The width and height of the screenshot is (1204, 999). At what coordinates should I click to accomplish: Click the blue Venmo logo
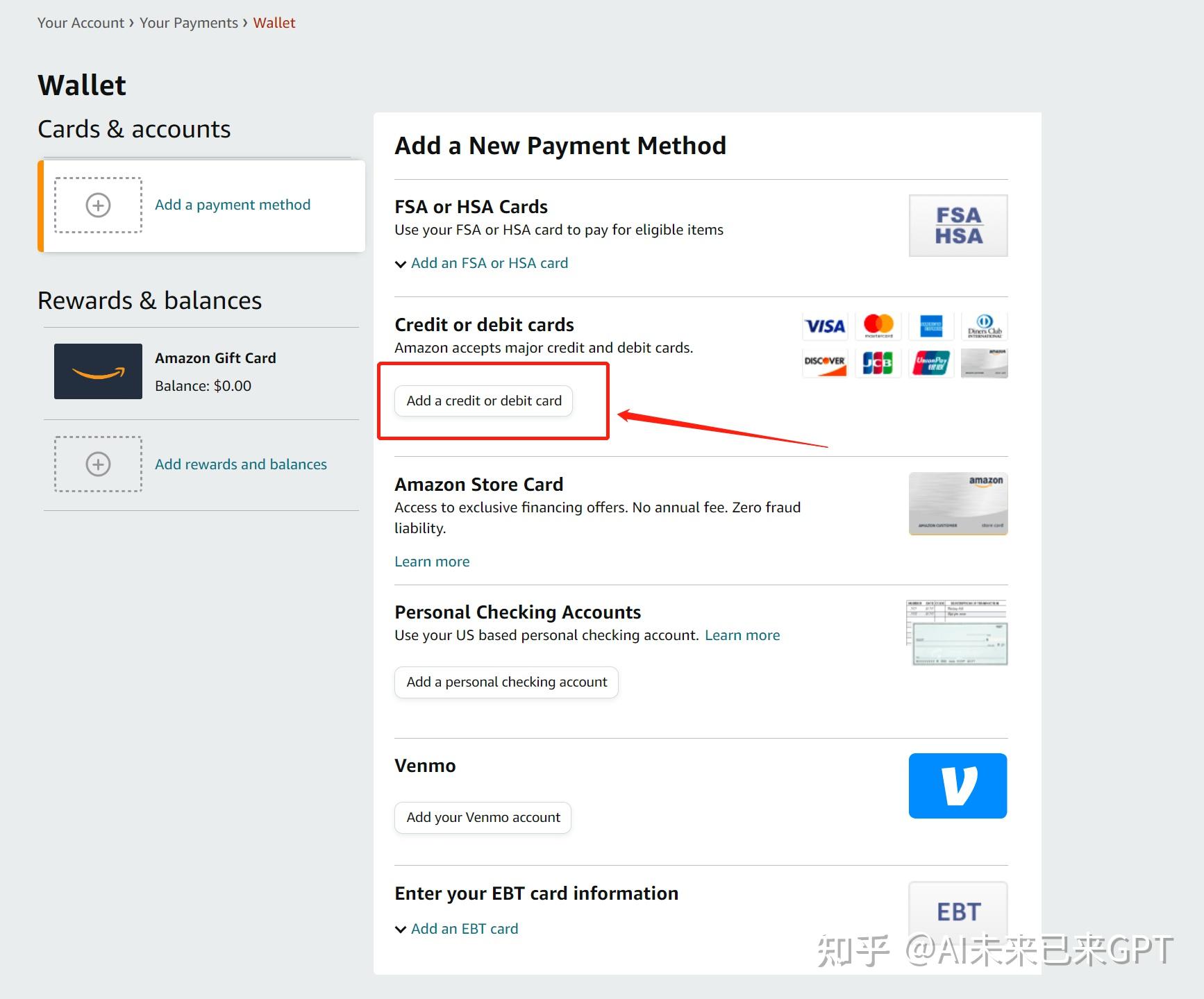[958, 786]
